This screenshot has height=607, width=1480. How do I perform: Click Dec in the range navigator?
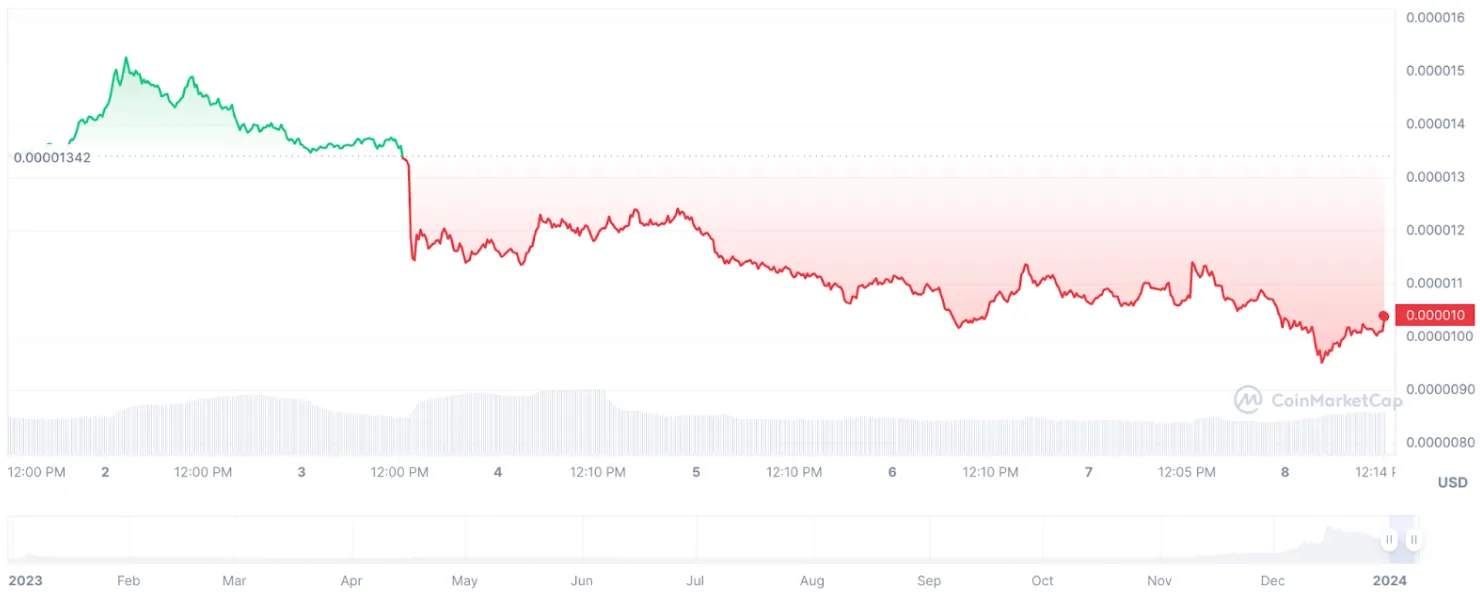coord(1273,581)
